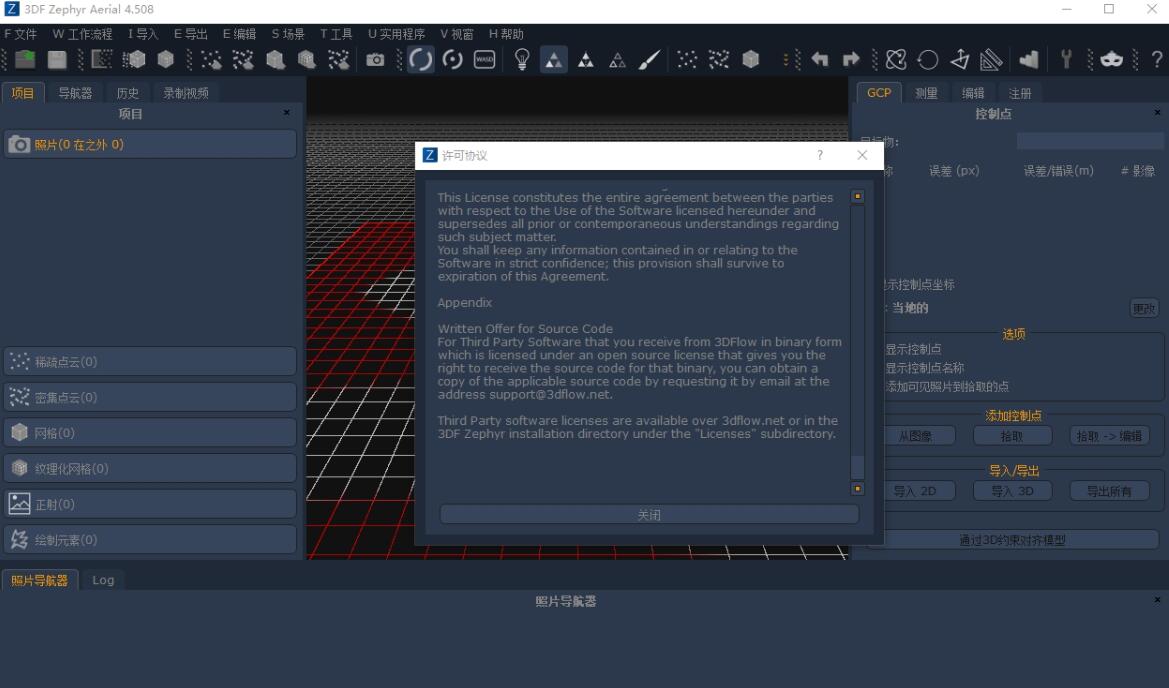Select the outlined wireframe triangles icon
Image resolution: width=1169 pixels, height=688 pixels.
pos(617,60)
